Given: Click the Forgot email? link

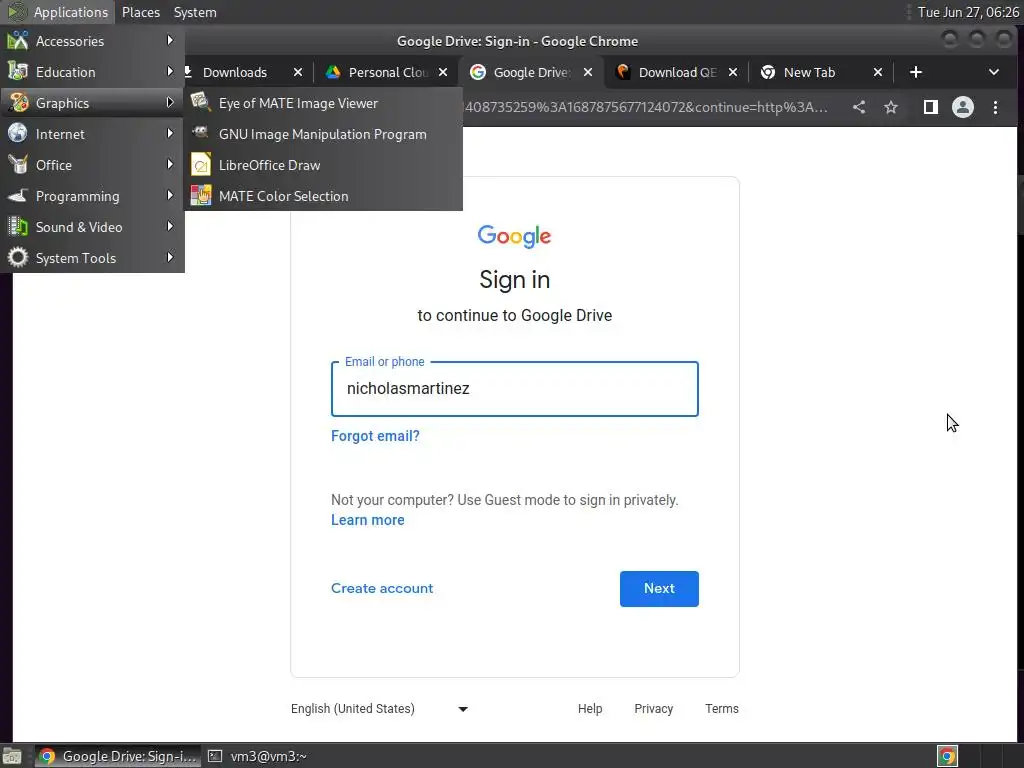Looking at the screenshot, I should pos(376,436).
